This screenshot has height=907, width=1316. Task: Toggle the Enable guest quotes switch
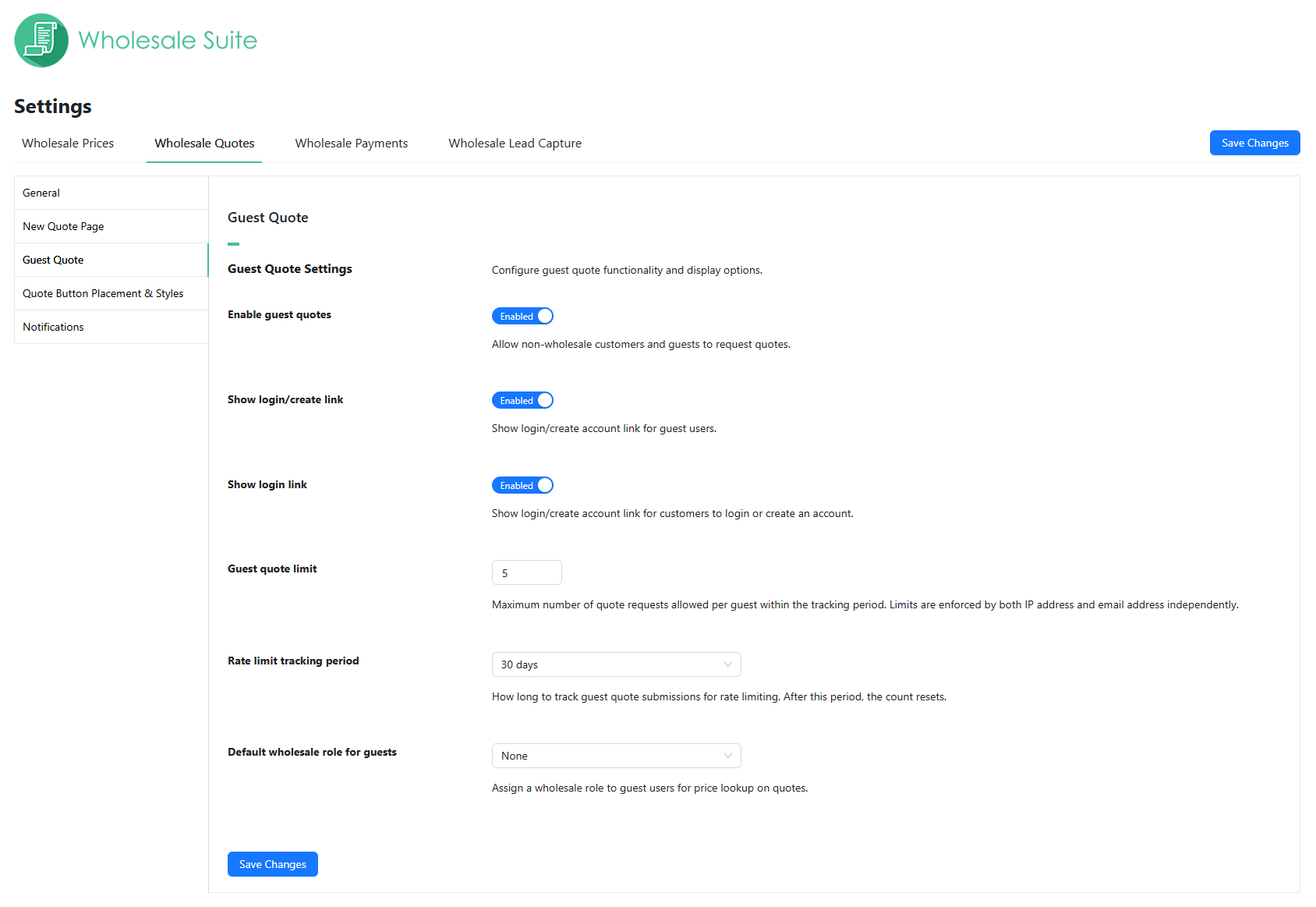(522, 316)
